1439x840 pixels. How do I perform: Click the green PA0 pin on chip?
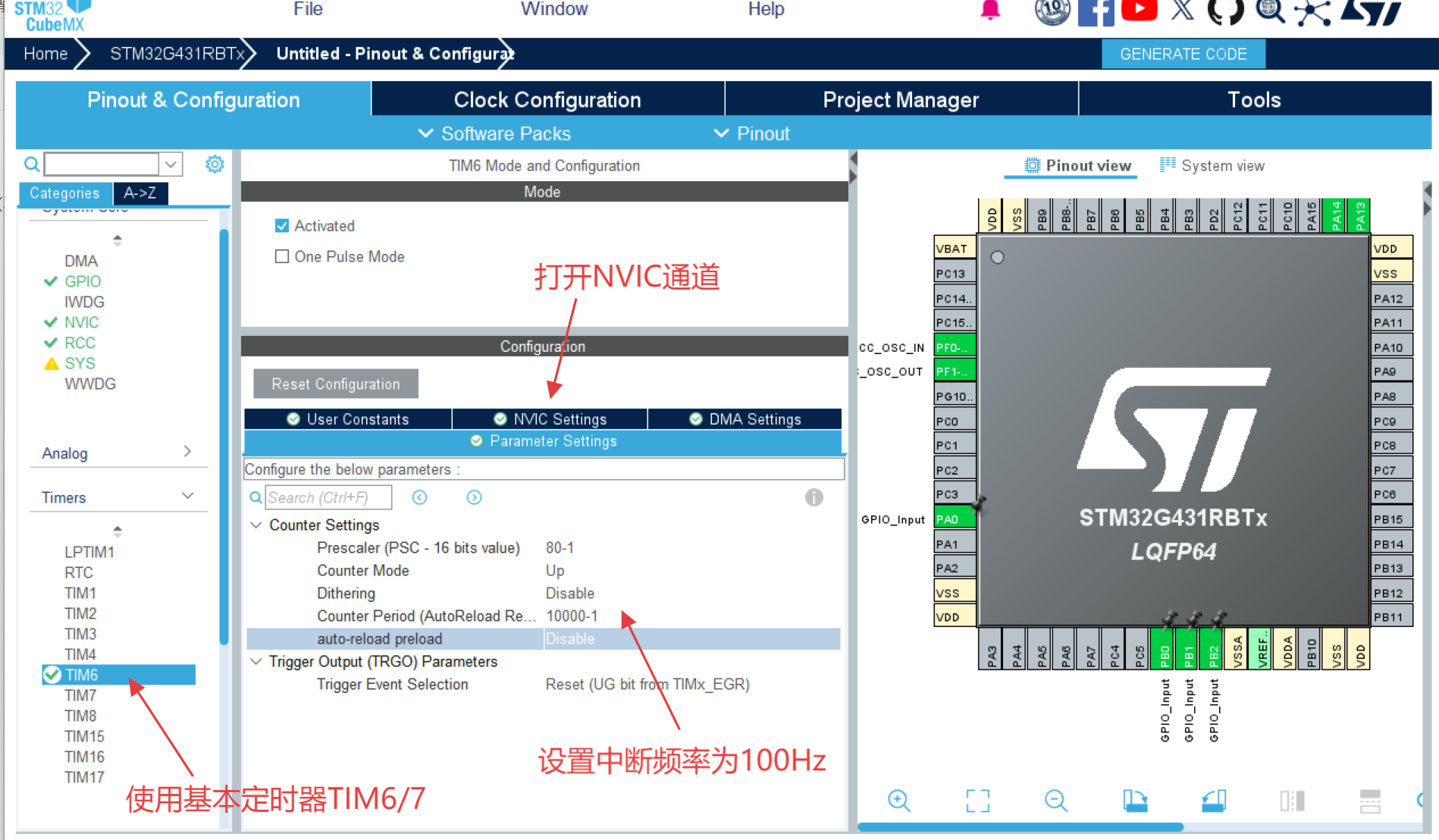tap(954, 519)
